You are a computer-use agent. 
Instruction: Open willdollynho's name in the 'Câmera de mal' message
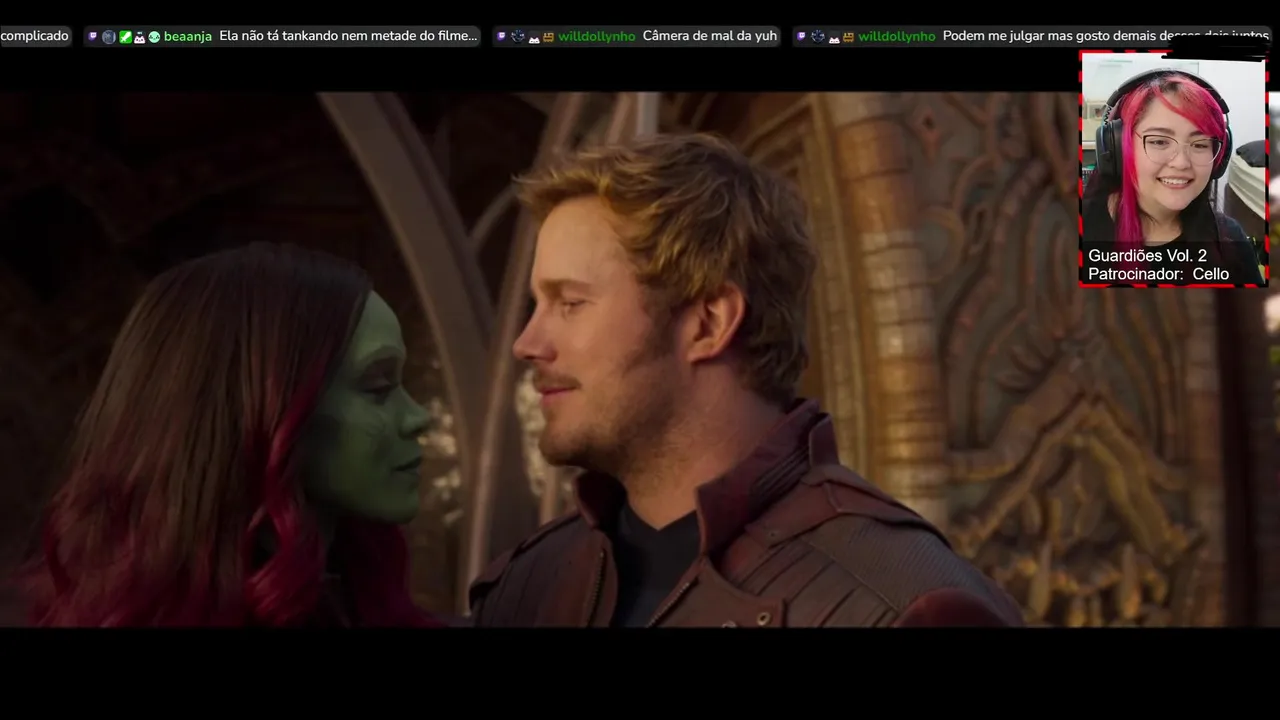coord(597,36)
